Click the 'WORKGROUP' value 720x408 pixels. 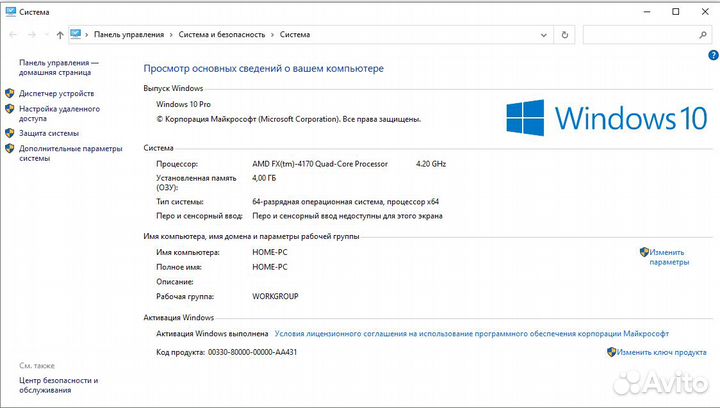[x=275, y=296]
